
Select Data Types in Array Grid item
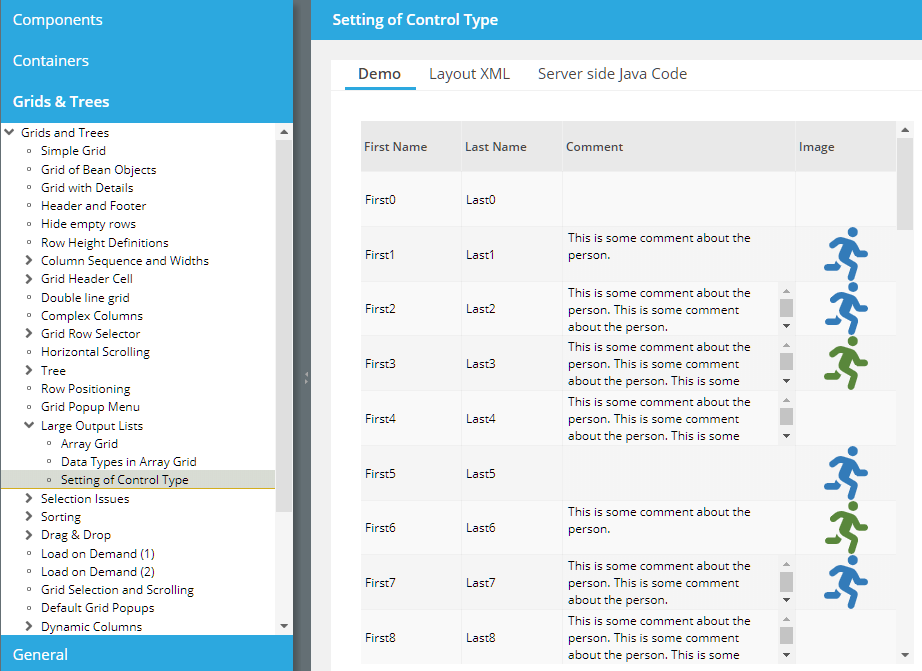pos(128,462)
